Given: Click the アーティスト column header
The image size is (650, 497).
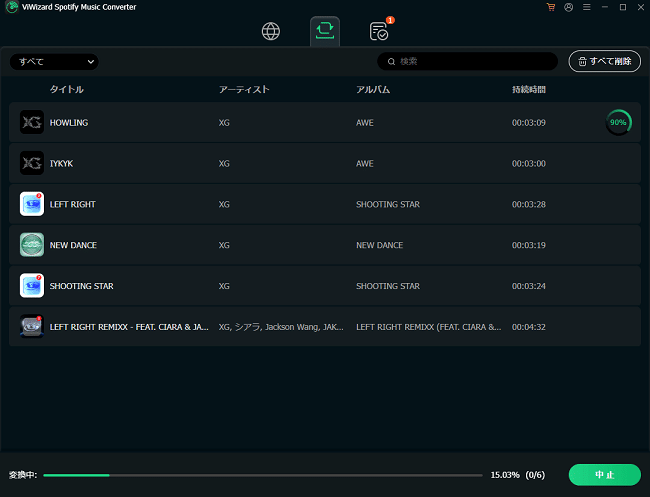Looking at the screenshot, I should (244, 89).
